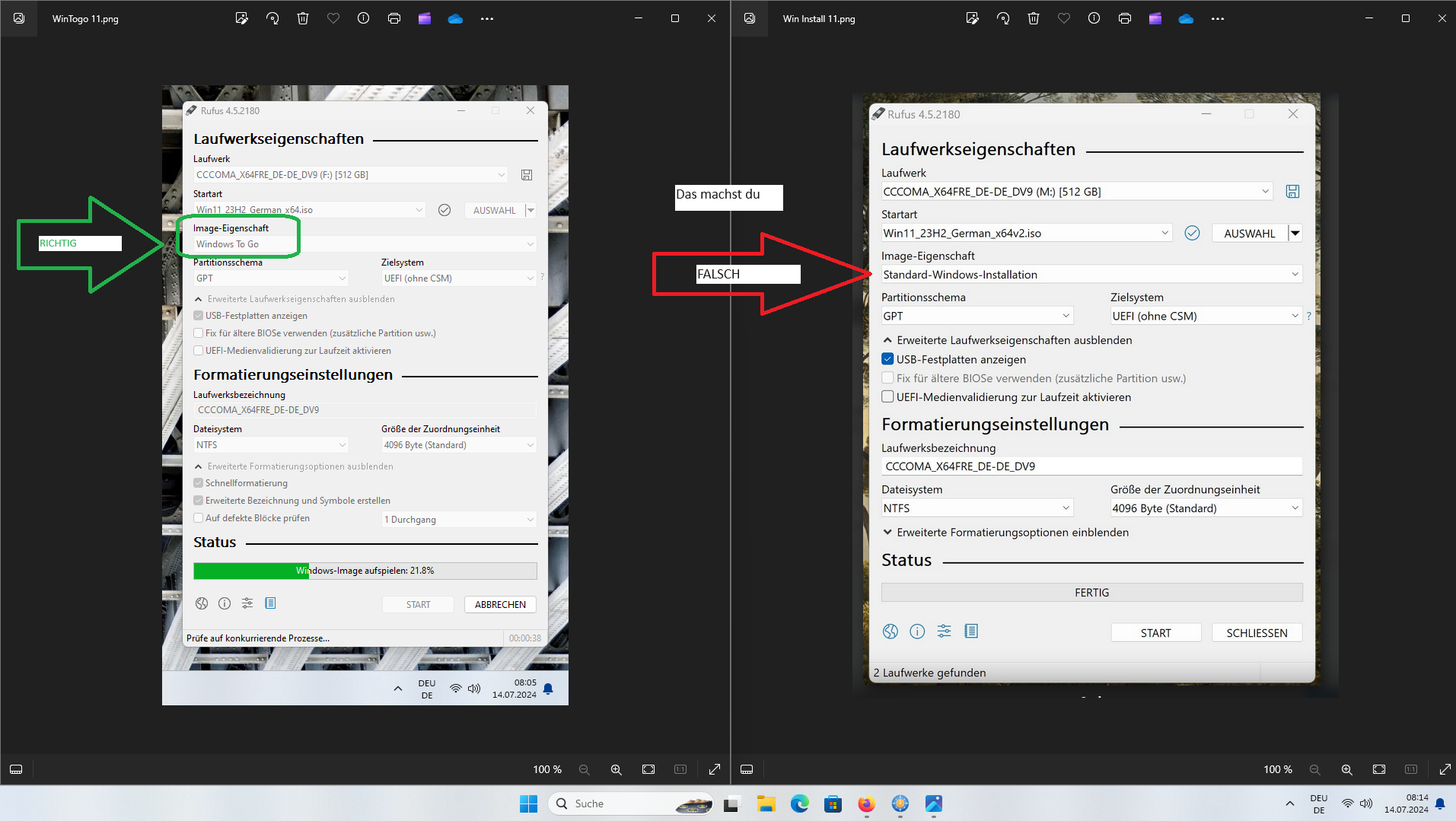Click Rufus about info icon in left image
Screen dimensions: 1456x821
click(x=225, y=603)
